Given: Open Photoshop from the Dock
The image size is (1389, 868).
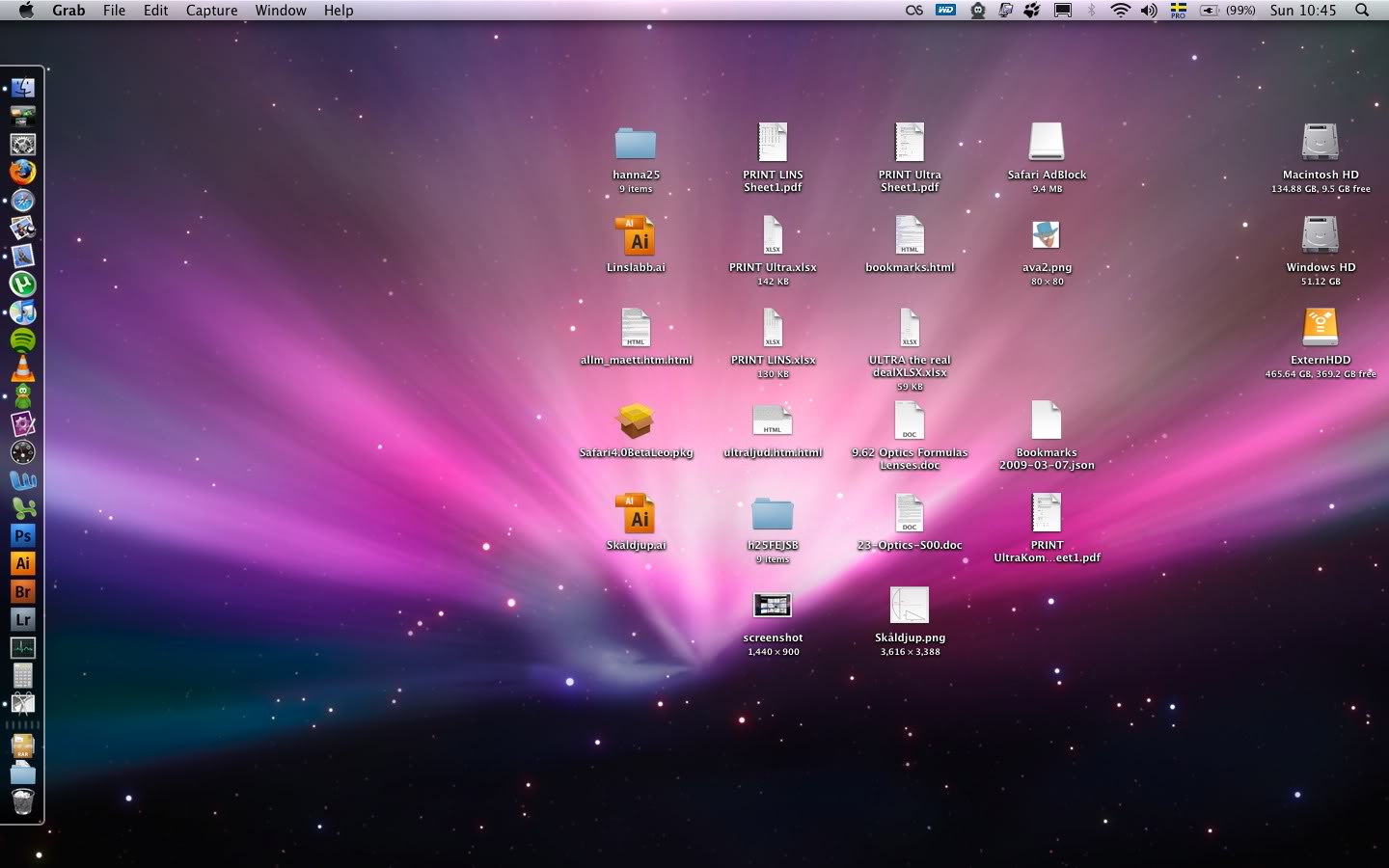Looking at the screenshot, I should [23, 535].
